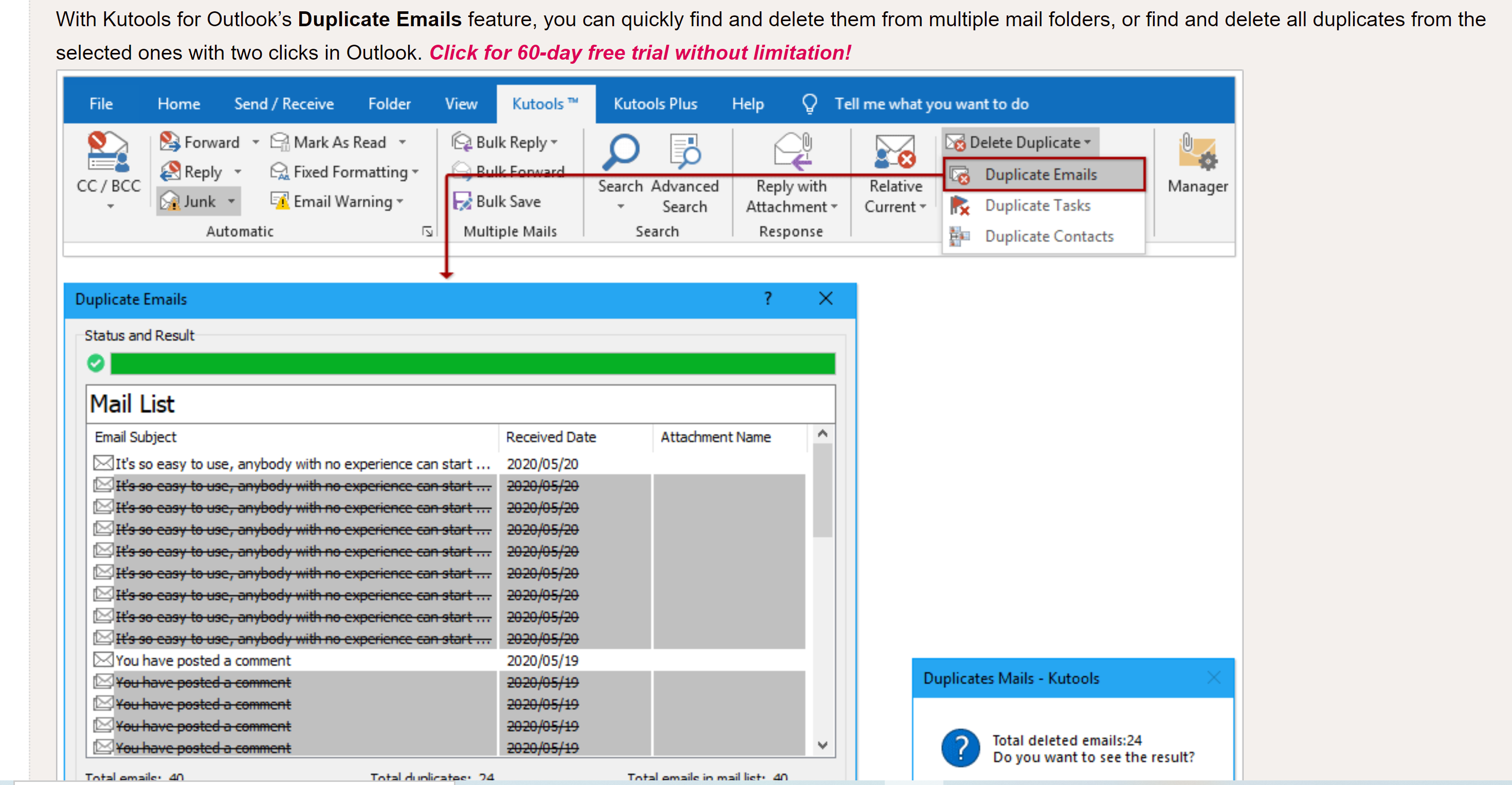Image resolution: width=1512 pixels, height=785 pixels.
Task: Click the help question mark in Duplicate Emails dialog
Action: coord(768,298)
